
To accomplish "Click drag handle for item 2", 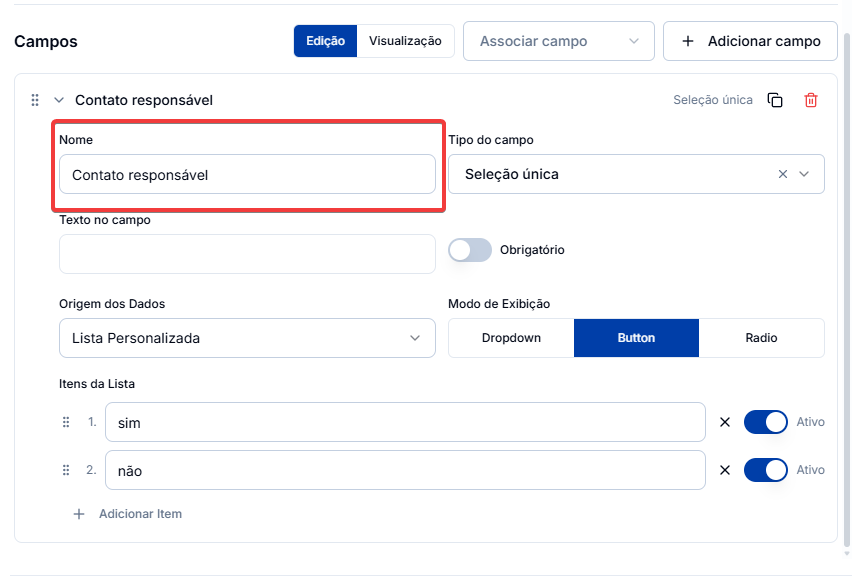I will (66, 470).
